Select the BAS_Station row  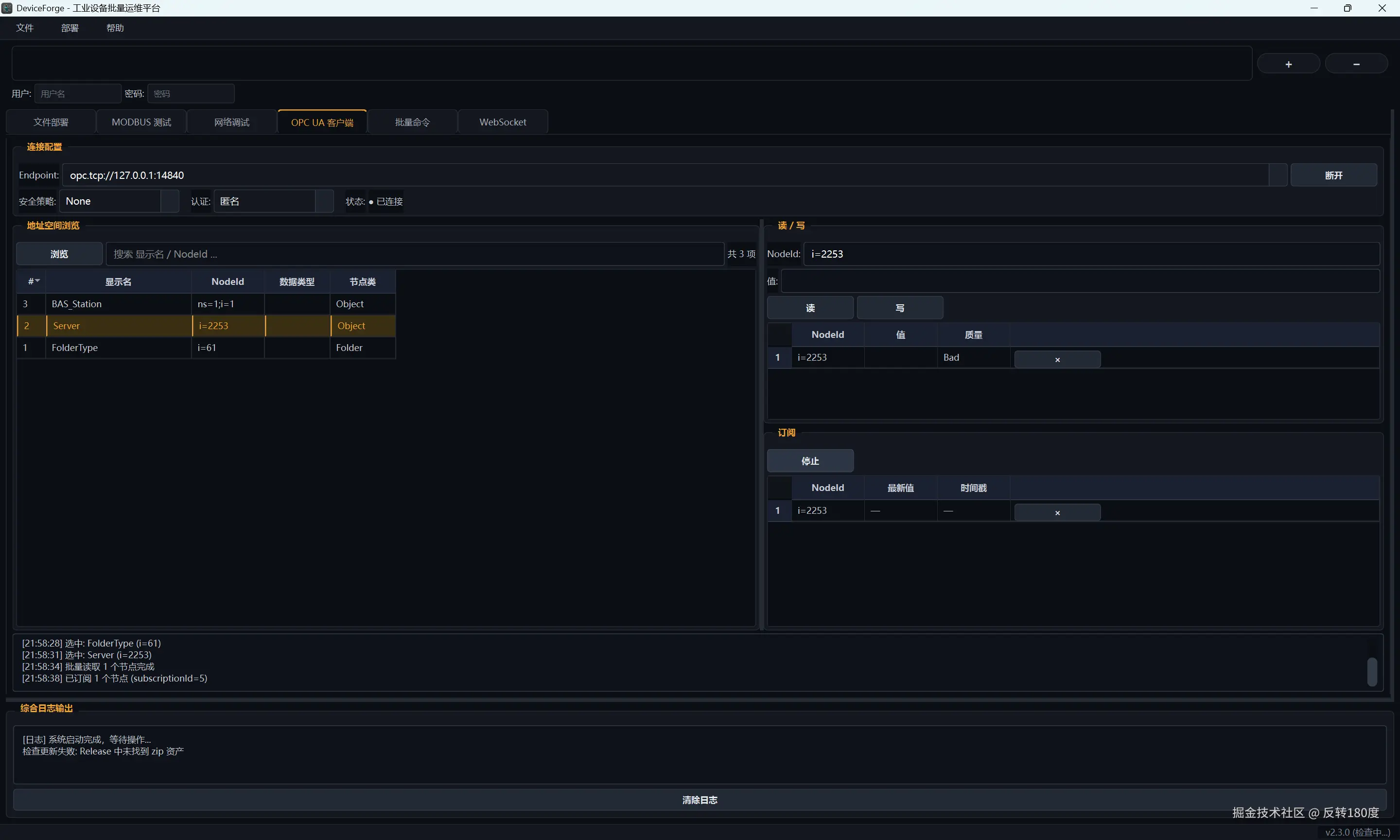[206, 304]
